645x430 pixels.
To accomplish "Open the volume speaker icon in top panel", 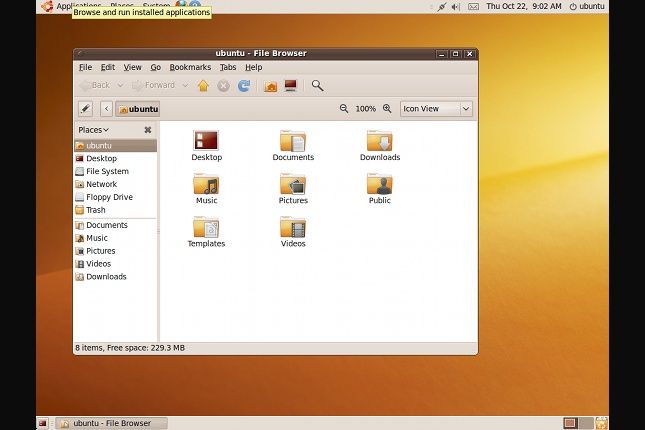I will (x=456, y=7).
